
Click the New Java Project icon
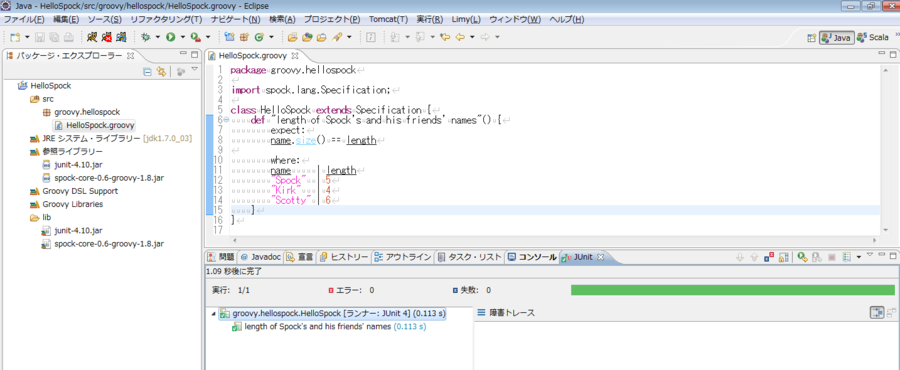click(229, 37)
